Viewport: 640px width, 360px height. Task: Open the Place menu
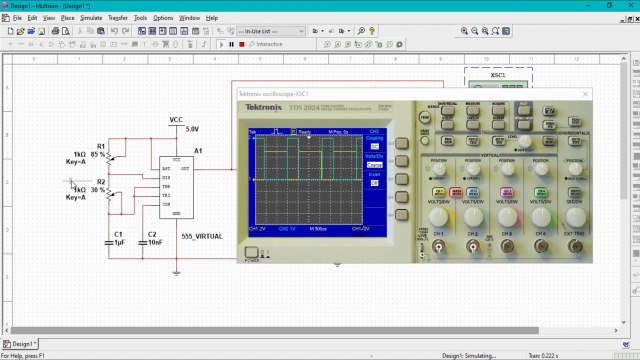pos(67,18)
